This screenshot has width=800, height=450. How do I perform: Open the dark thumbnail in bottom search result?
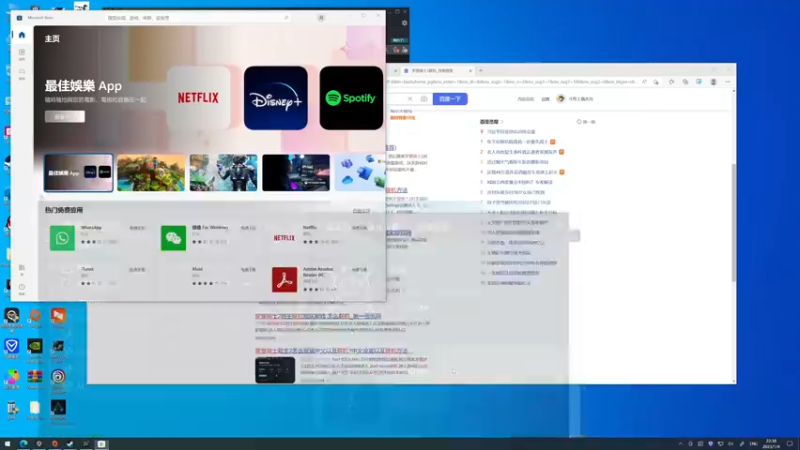275,370
